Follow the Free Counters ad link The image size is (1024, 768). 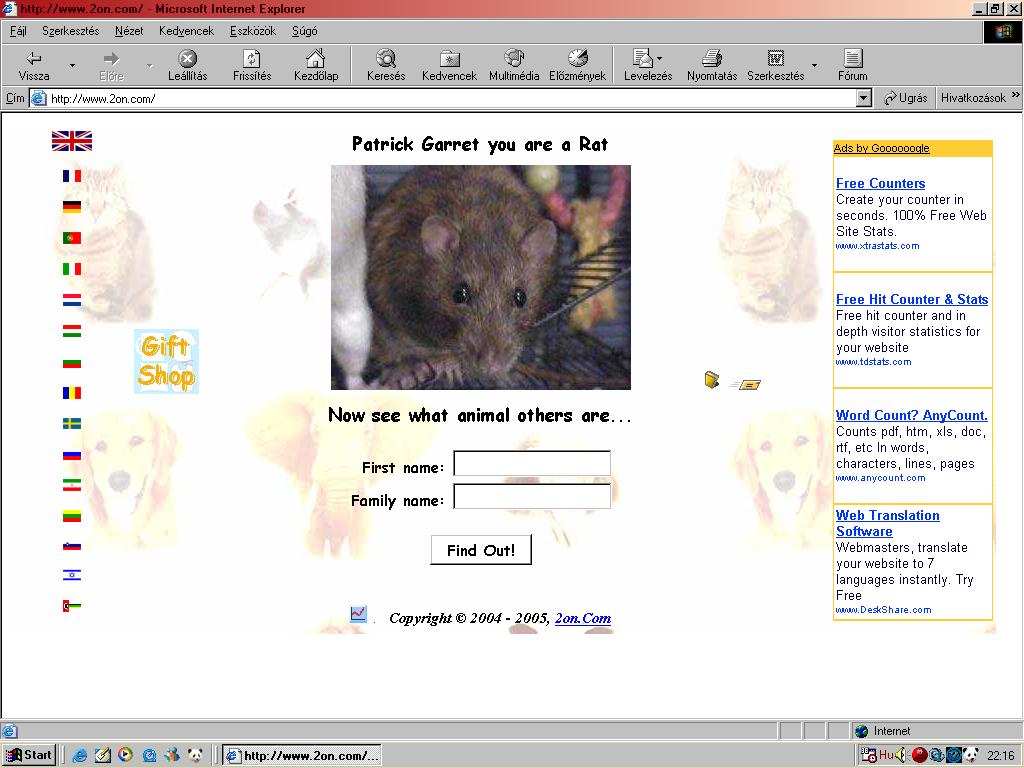(880, 183)
